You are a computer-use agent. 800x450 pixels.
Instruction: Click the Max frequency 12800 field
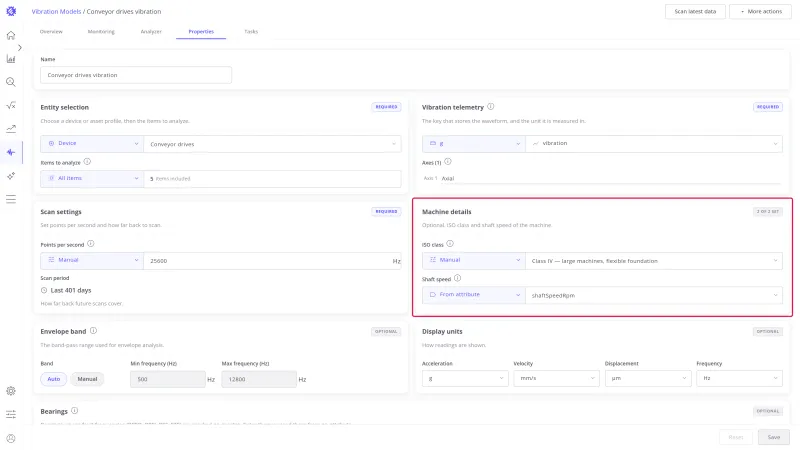tap(259, 380)
